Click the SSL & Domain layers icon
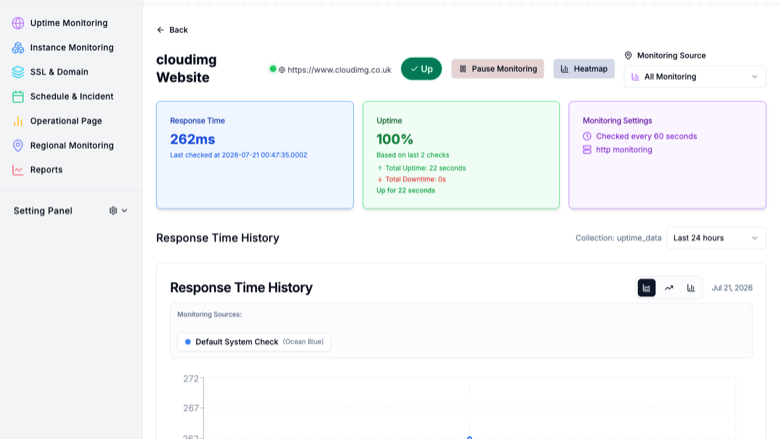Screen dimensions: 780x439 click(18, 72)
